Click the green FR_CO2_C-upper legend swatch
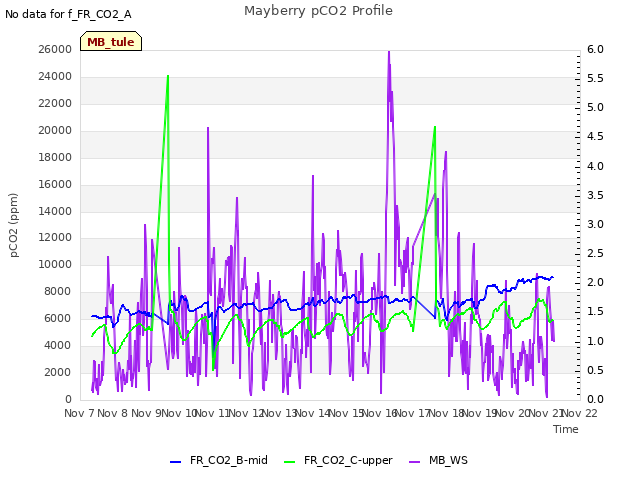Screen dimensions: 640x480 (x=289, y=462)
